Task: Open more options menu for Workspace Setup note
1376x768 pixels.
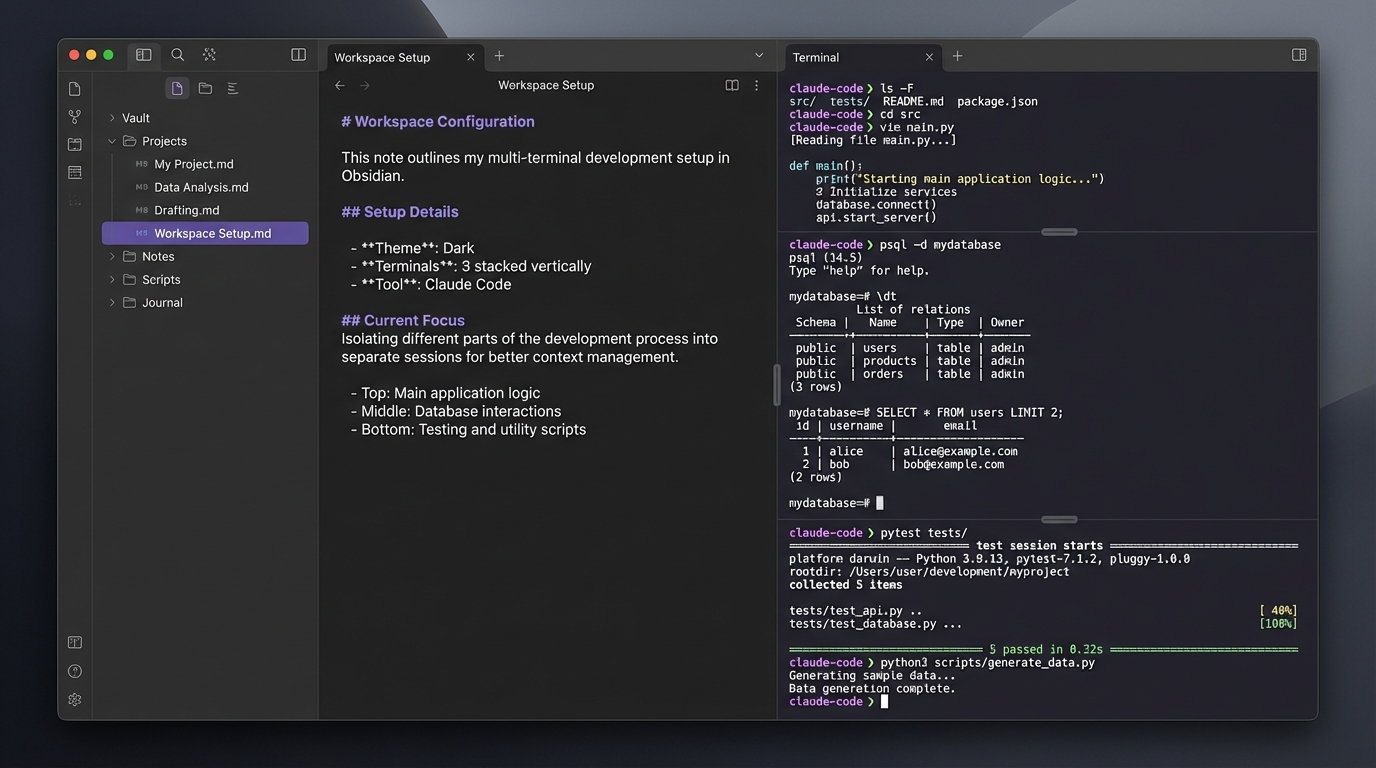Action: [756, 86]
